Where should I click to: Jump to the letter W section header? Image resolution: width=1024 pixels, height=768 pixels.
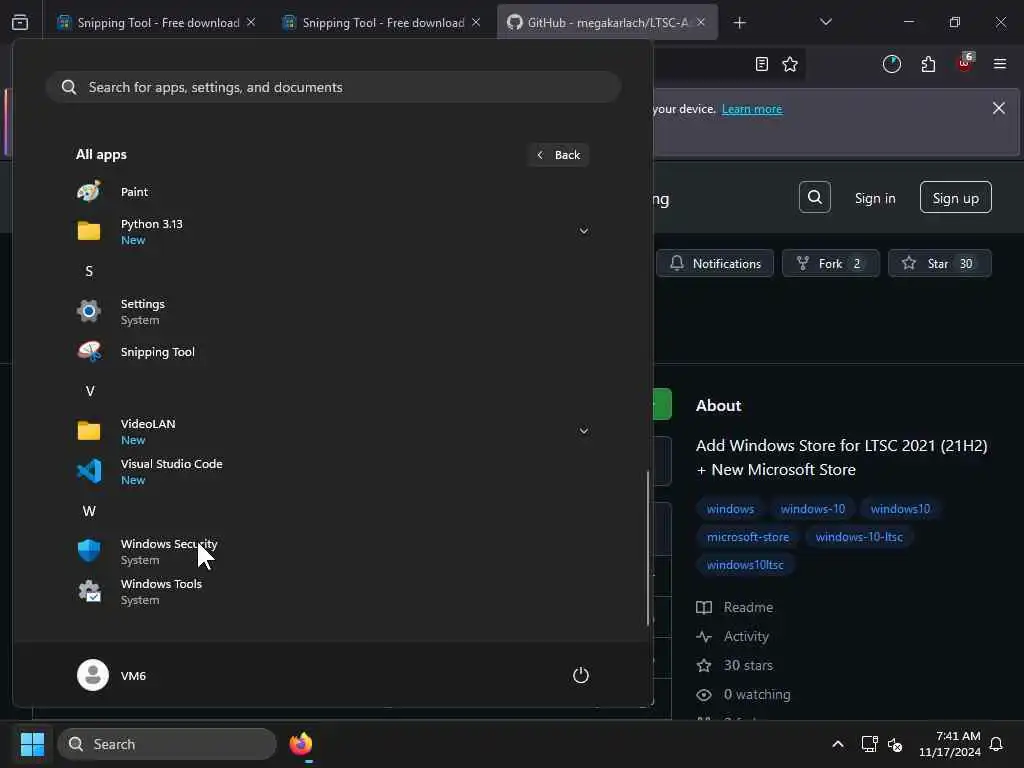[x=89, y=511]
